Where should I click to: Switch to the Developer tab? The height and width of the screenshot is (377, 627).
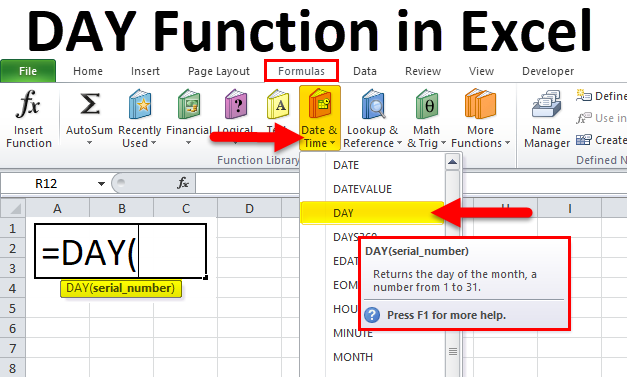(548, 71)
